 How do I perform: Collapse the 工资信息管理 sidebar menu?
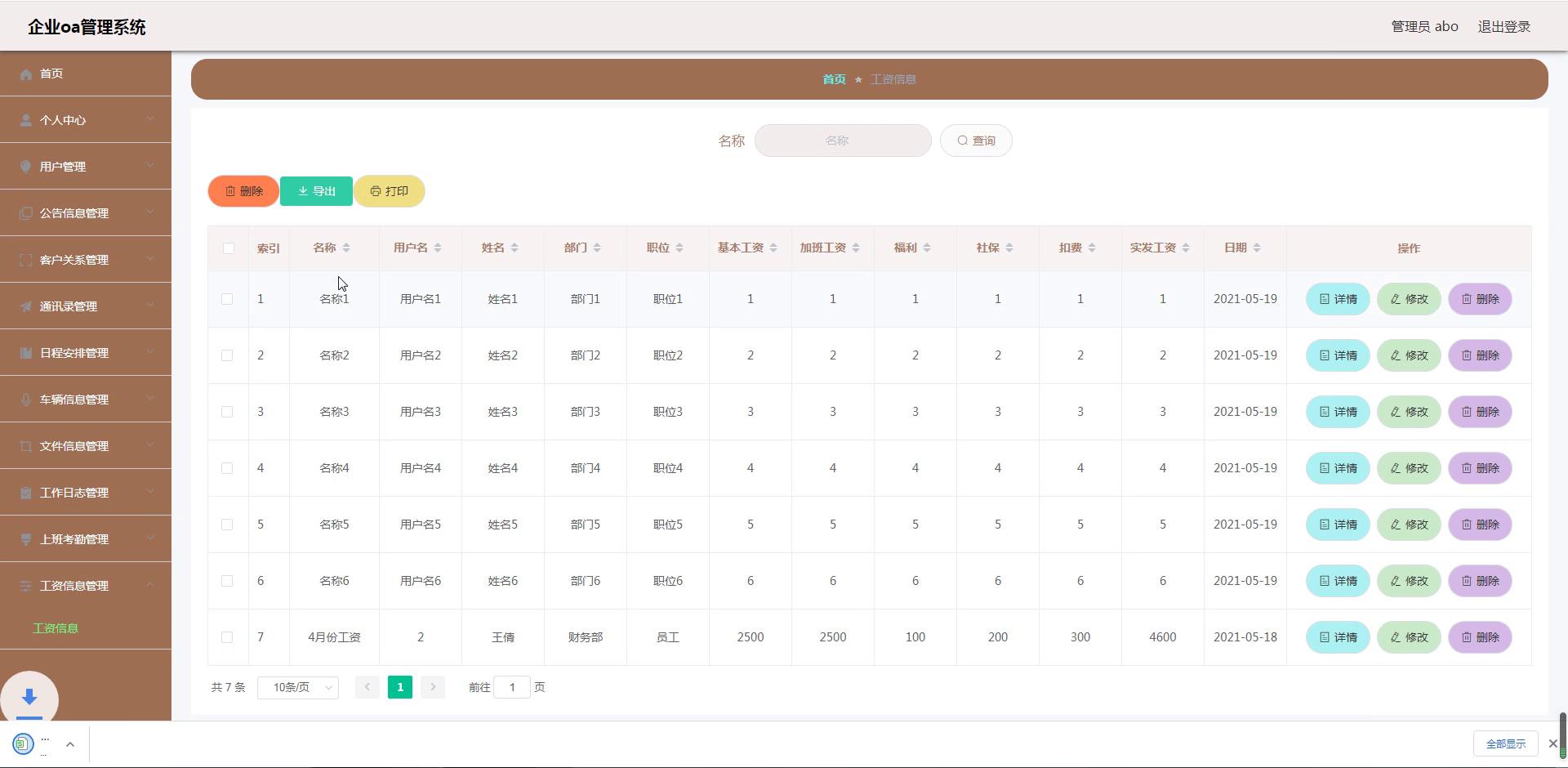point(86,586)
